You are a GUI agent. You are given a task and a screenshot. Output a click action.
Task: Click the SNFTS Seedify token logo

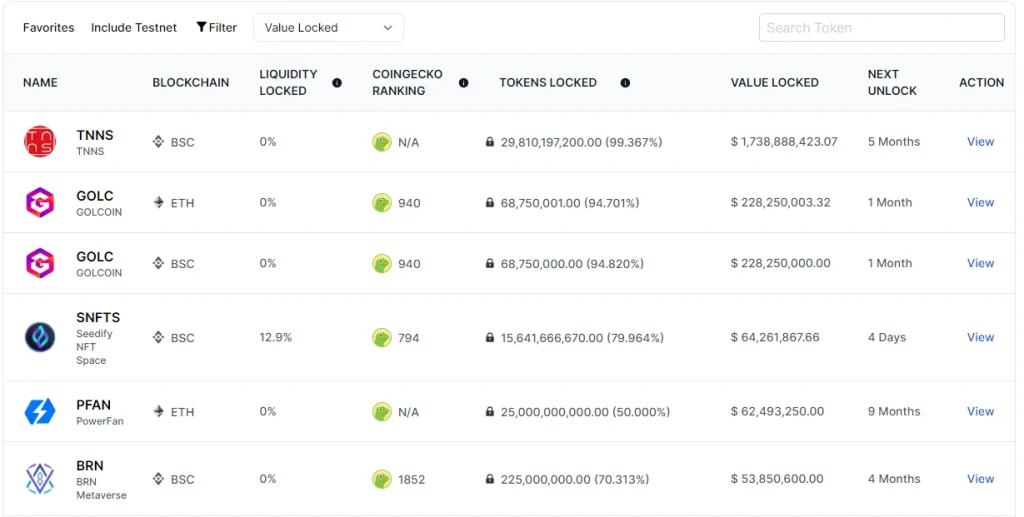tap(40, 337)
